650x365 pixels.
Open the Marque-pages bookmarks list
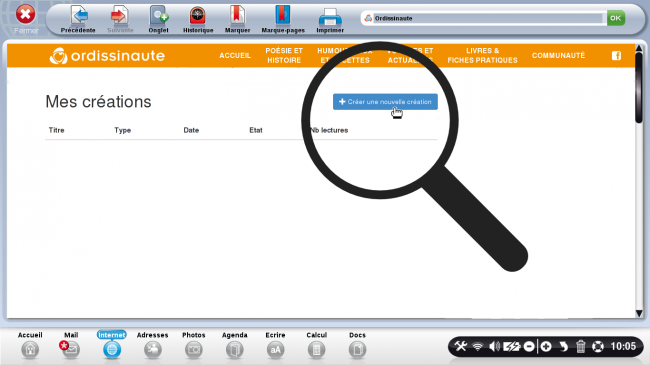[283, 16]
